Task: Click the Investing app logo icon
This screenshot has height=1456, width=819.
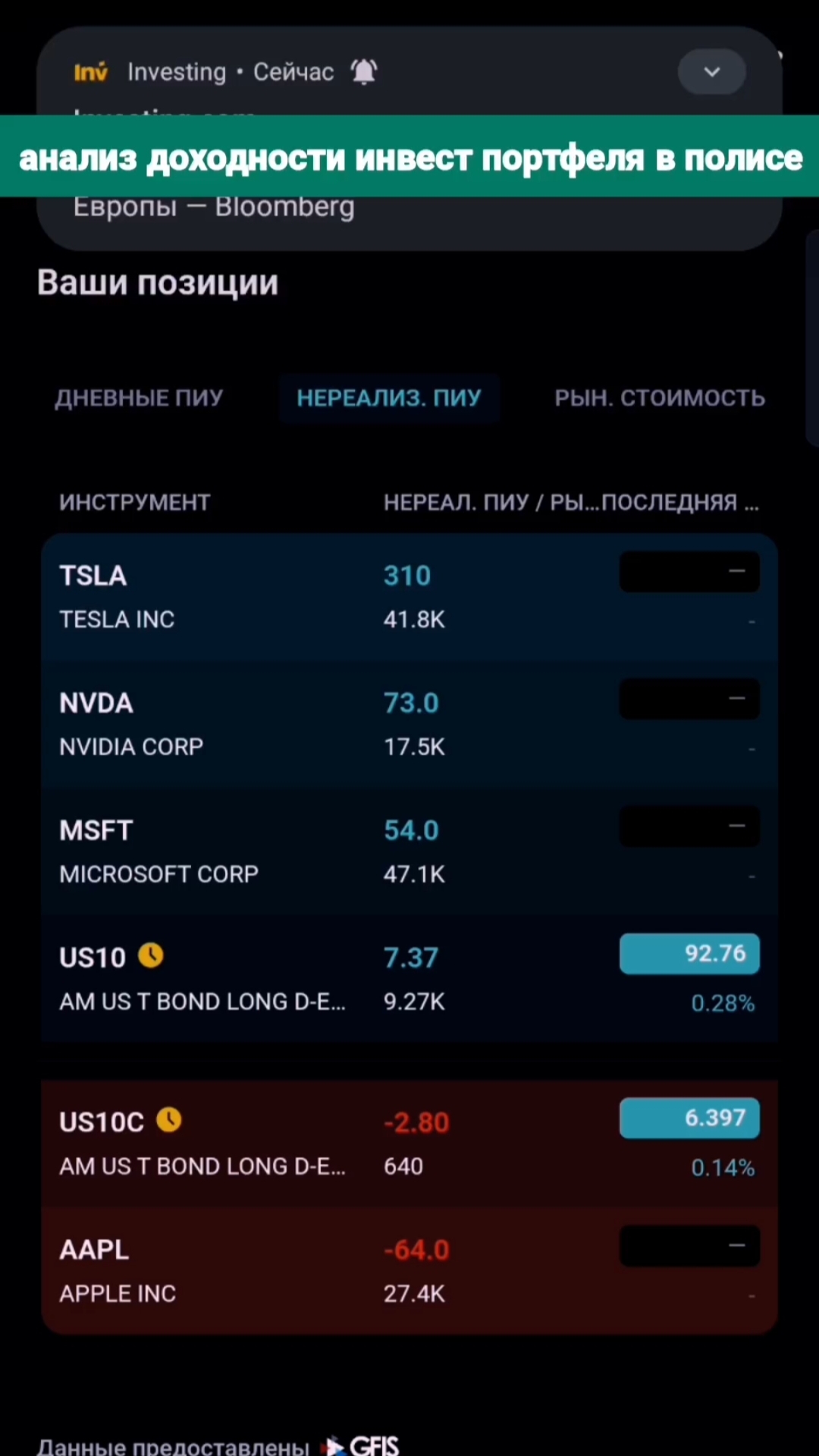Action: click(x=91, y=72)
